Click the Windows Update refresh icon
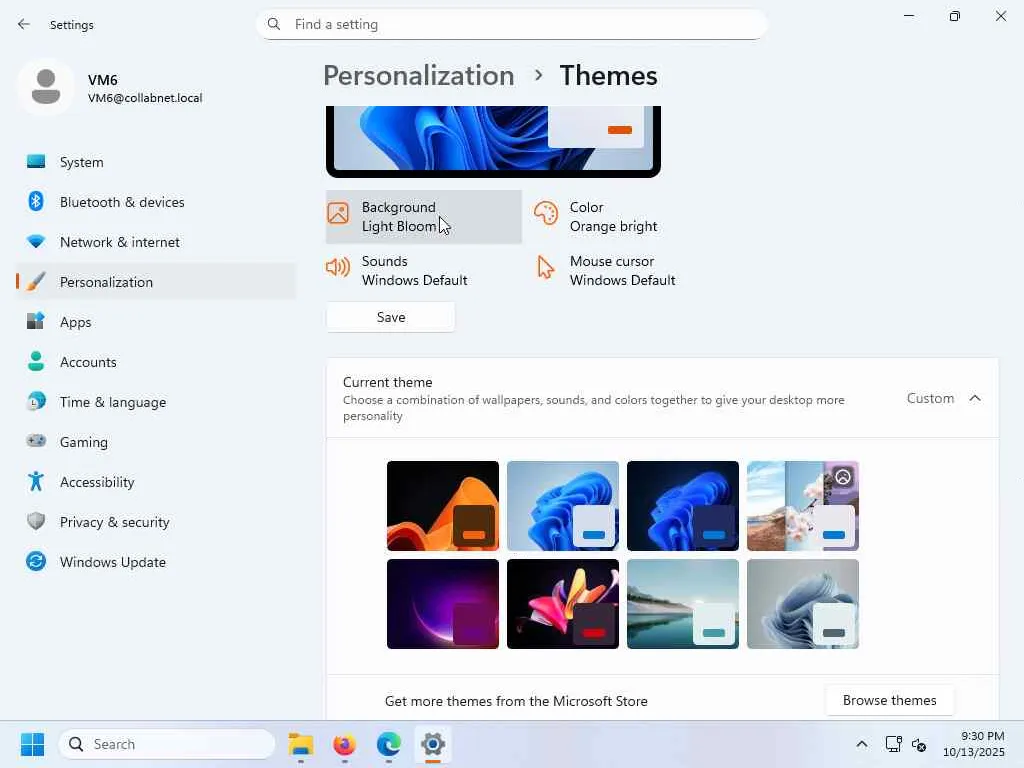Viewport: 1024px width, 768px height. coord(36,561)
